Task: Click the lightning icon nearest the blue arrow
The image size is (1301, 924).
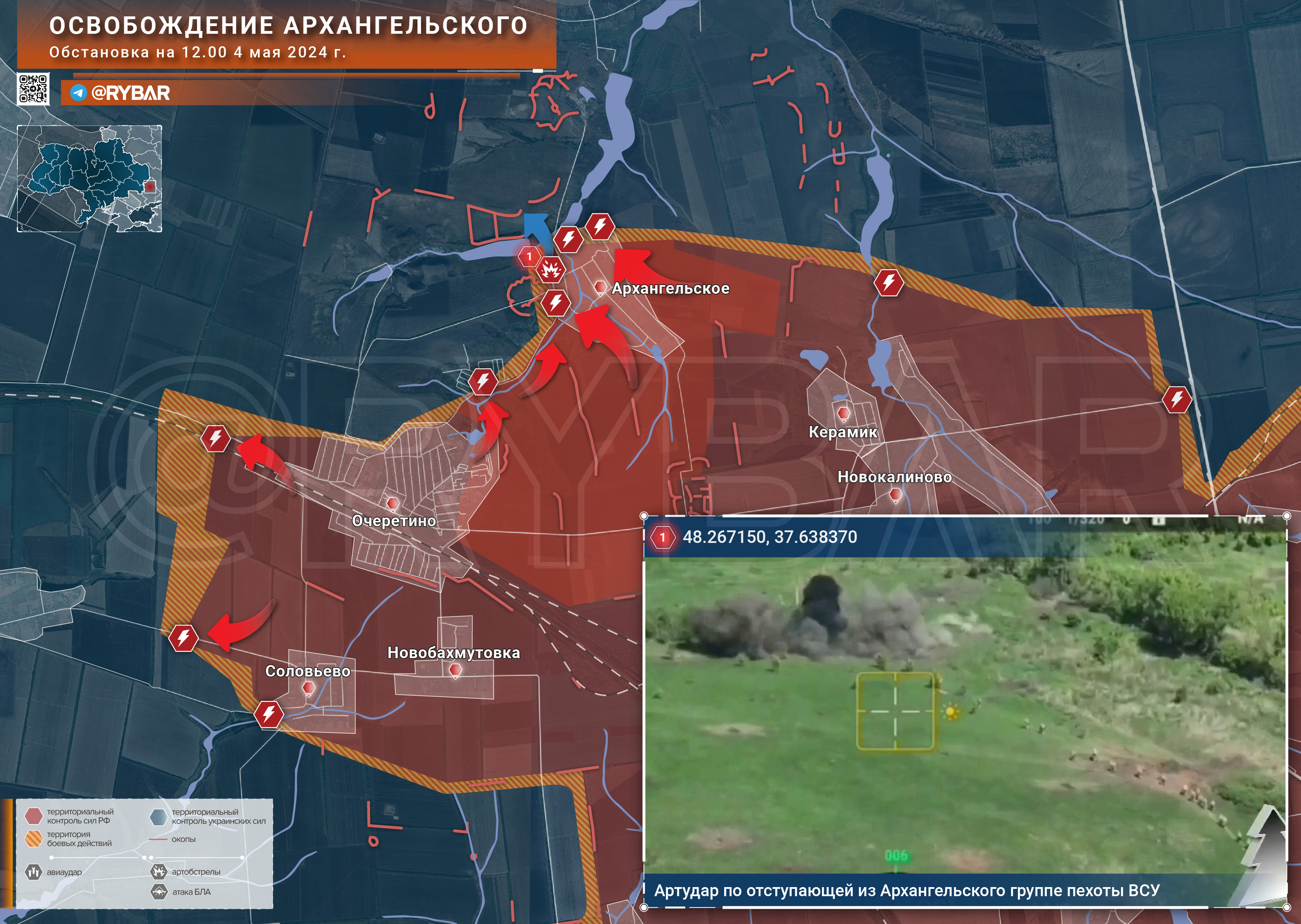Action: [568, 239]
